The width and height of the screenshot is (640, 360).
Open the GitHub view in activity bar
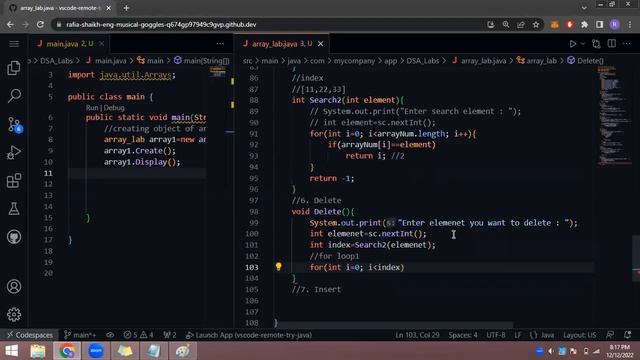click(x=14, y=237)
